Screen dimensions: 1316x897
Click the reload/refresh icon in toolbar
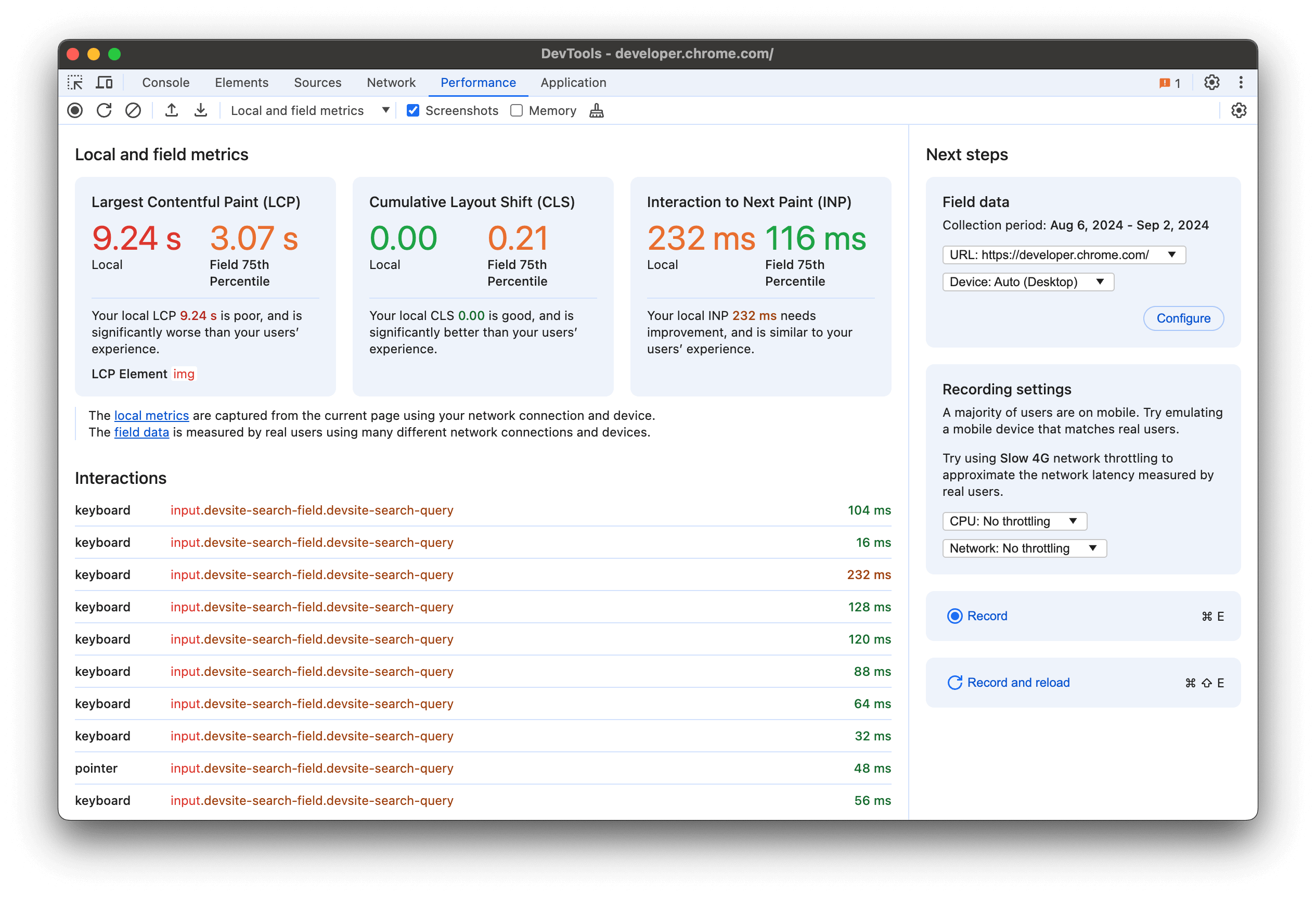click(103, 111)
